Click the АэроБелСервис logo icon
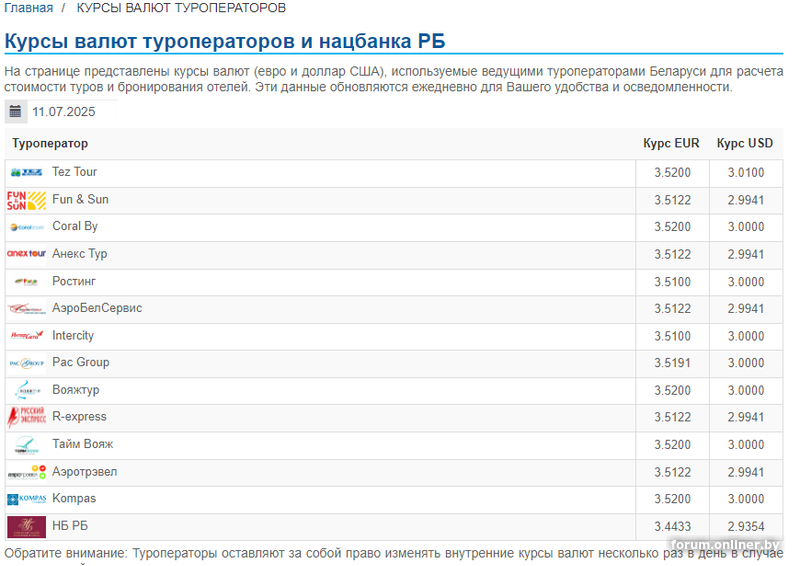The height and width of the screenshot is (566, 800). (x=27, y=309)
